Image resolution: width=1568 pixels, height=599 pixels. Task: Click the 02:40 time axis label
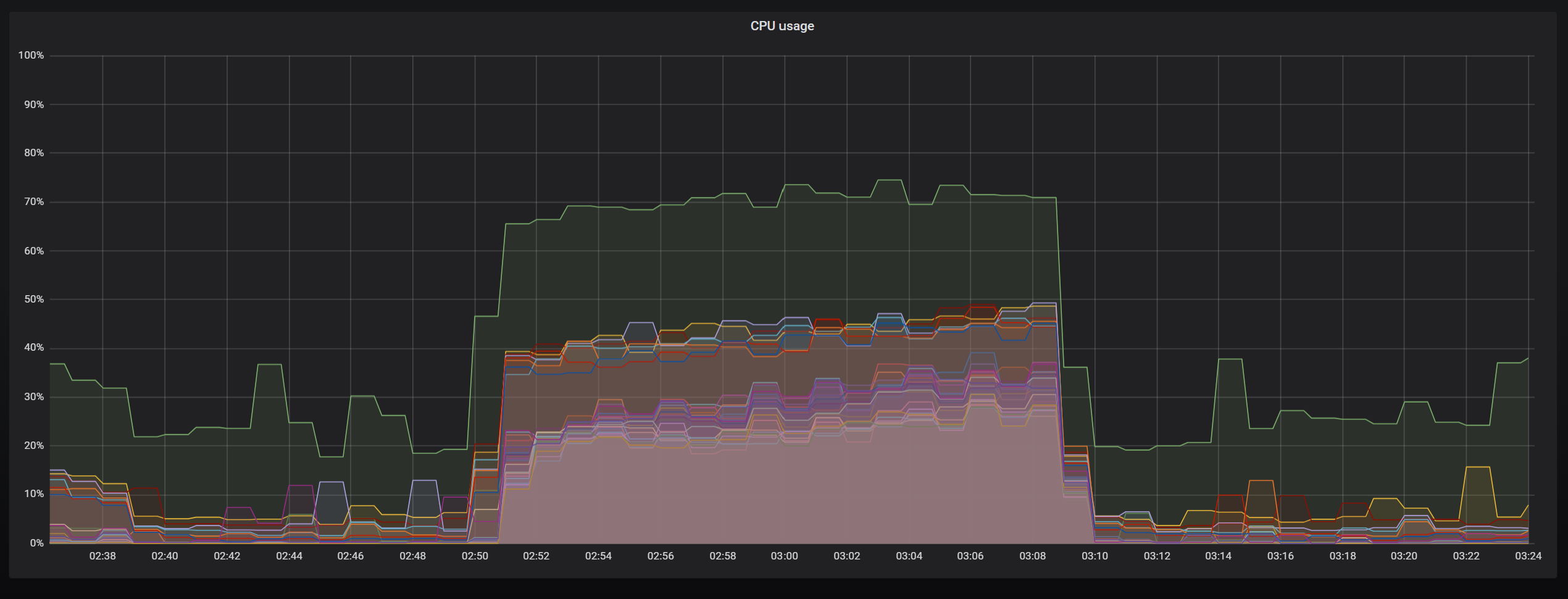pyautogui.click(x=165, y=556)
